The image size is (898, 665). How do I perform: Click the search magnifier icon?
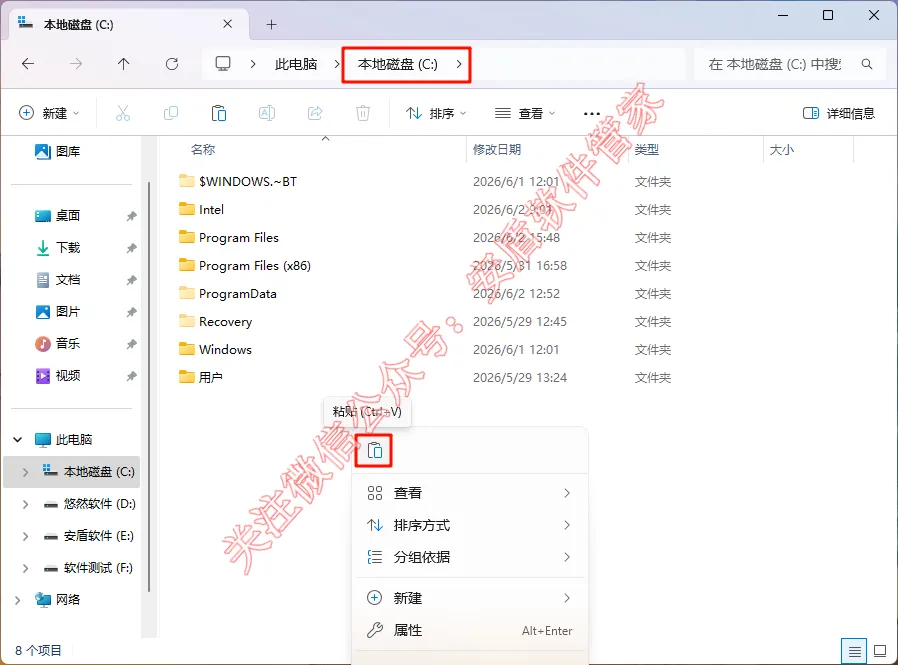pyautogui.click(x=867, y=64)
